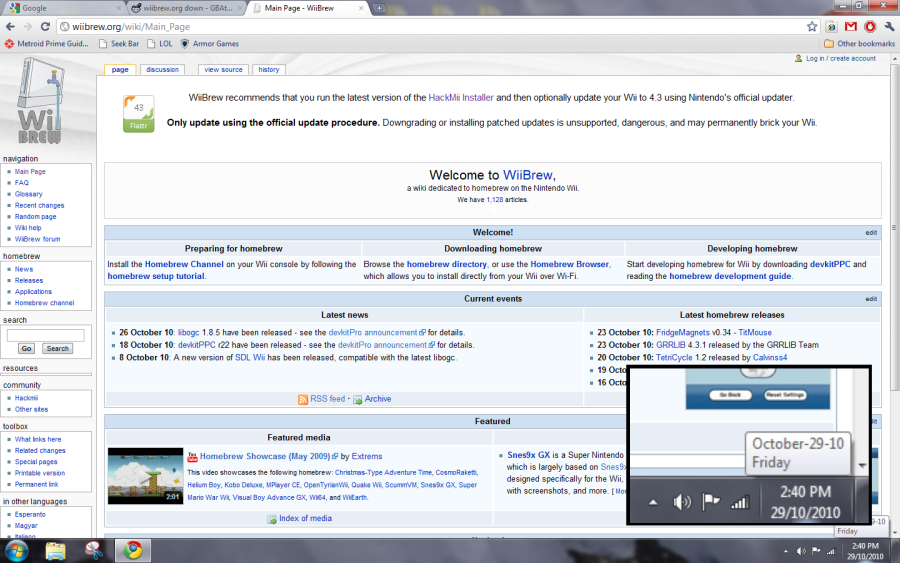Open the discussion tab of the wiki
Viewport: 900px width, 563px height.
click(x=162, y=70)
